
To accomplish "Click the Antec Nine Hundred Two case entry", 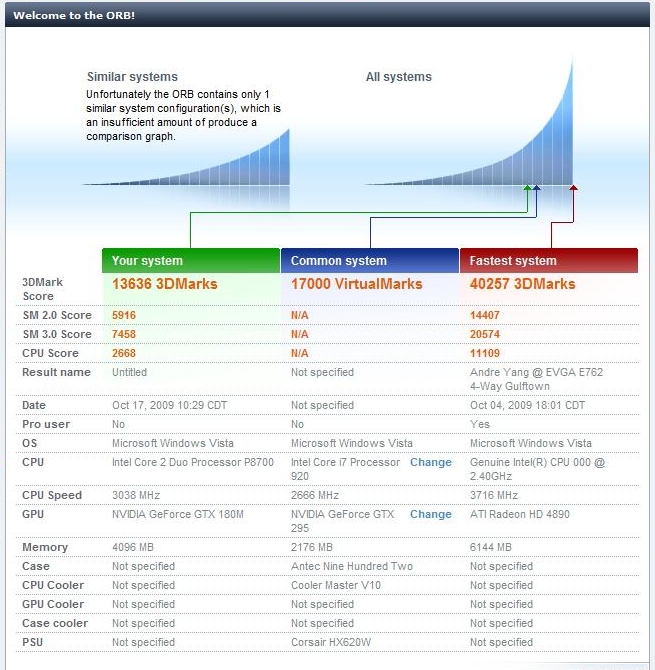I will click(352, 566).
